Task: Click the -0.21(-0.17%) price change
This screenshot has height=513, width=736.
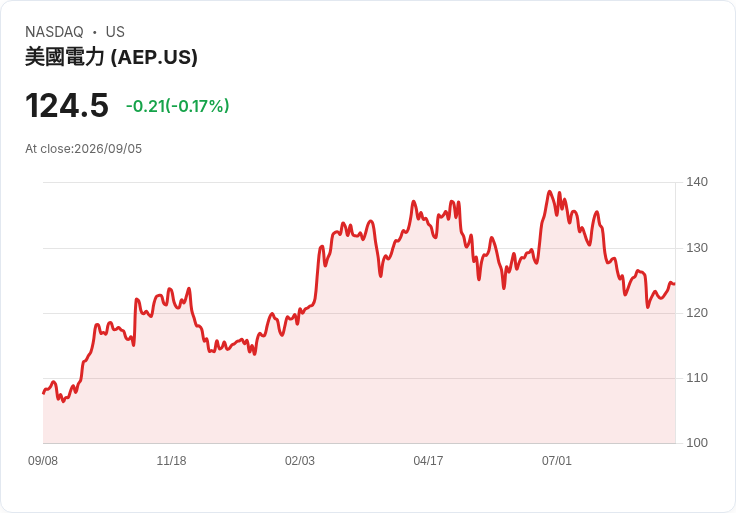Action: tap(177, 106)
